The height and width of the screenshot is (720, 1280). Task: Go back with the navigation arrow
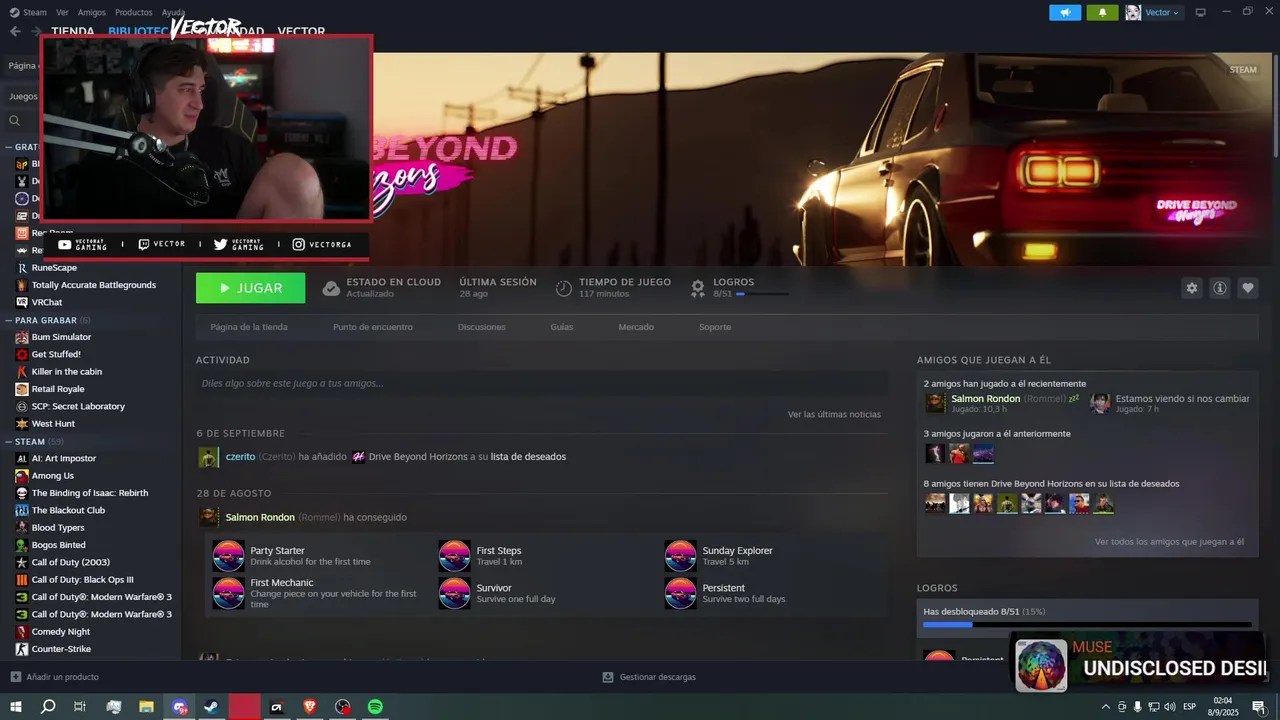pos(15,31)
